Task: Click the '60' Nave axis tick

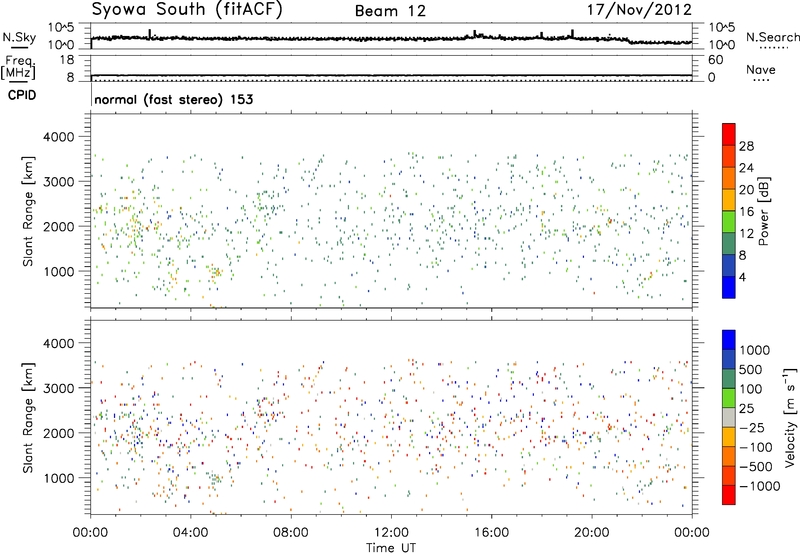Action: point(715,60)
